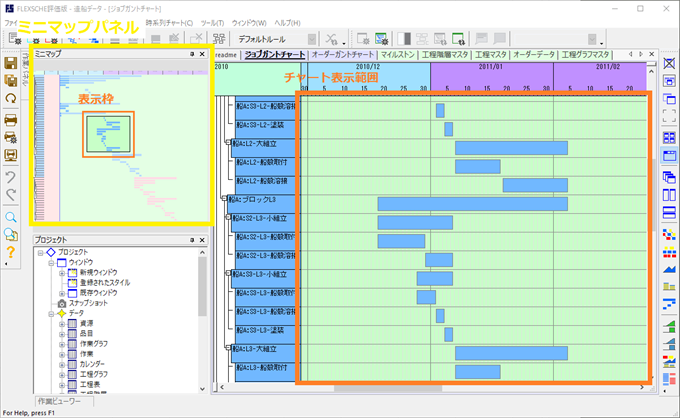Click the Undo arrow icon
The height and width of the screenshot is (418, 680).
(11, 176)
